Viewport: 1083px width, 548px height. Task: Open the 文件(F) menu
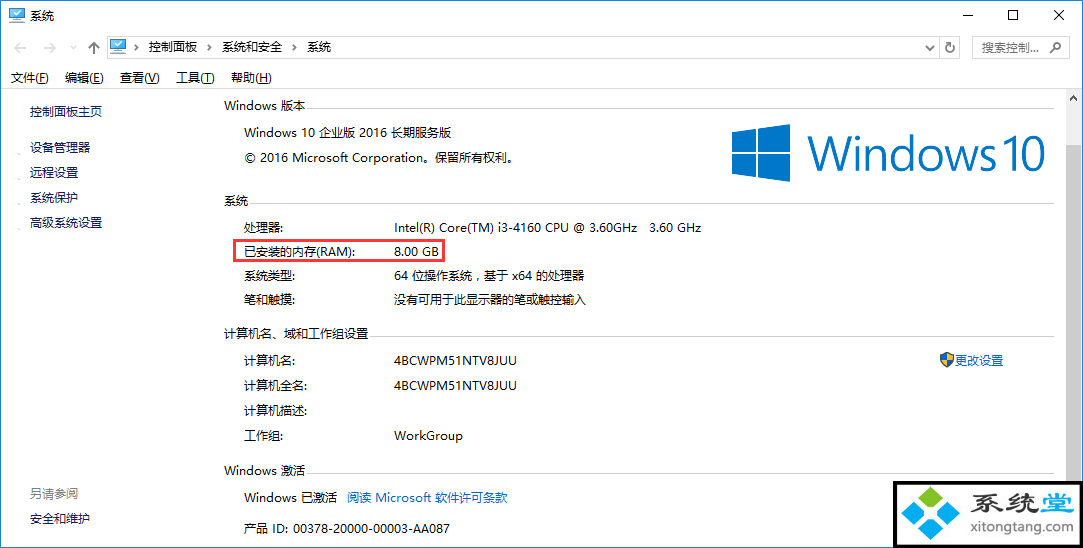[30, 78]
